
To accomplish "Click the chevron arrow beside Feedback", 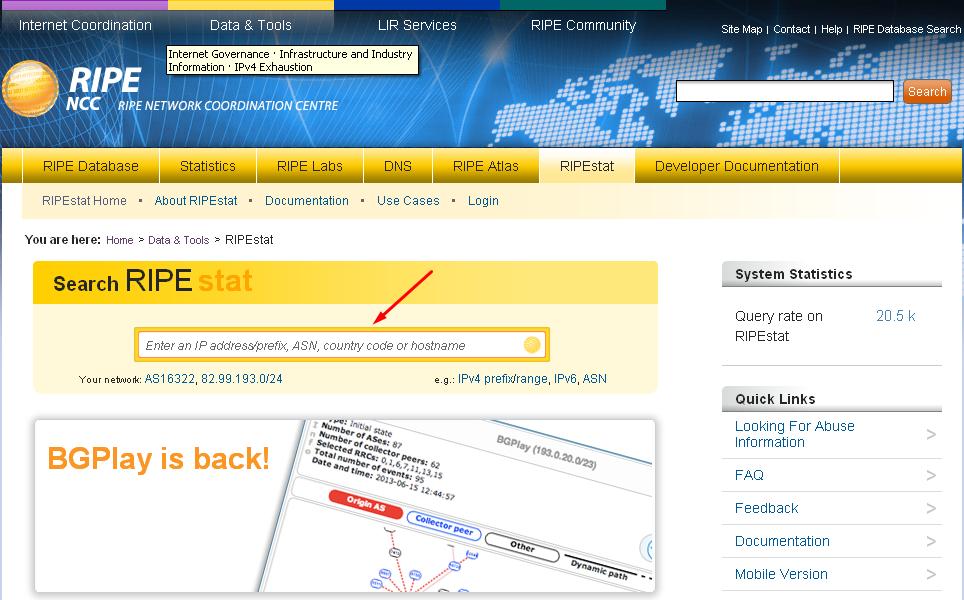I will (x=931, y=509).
